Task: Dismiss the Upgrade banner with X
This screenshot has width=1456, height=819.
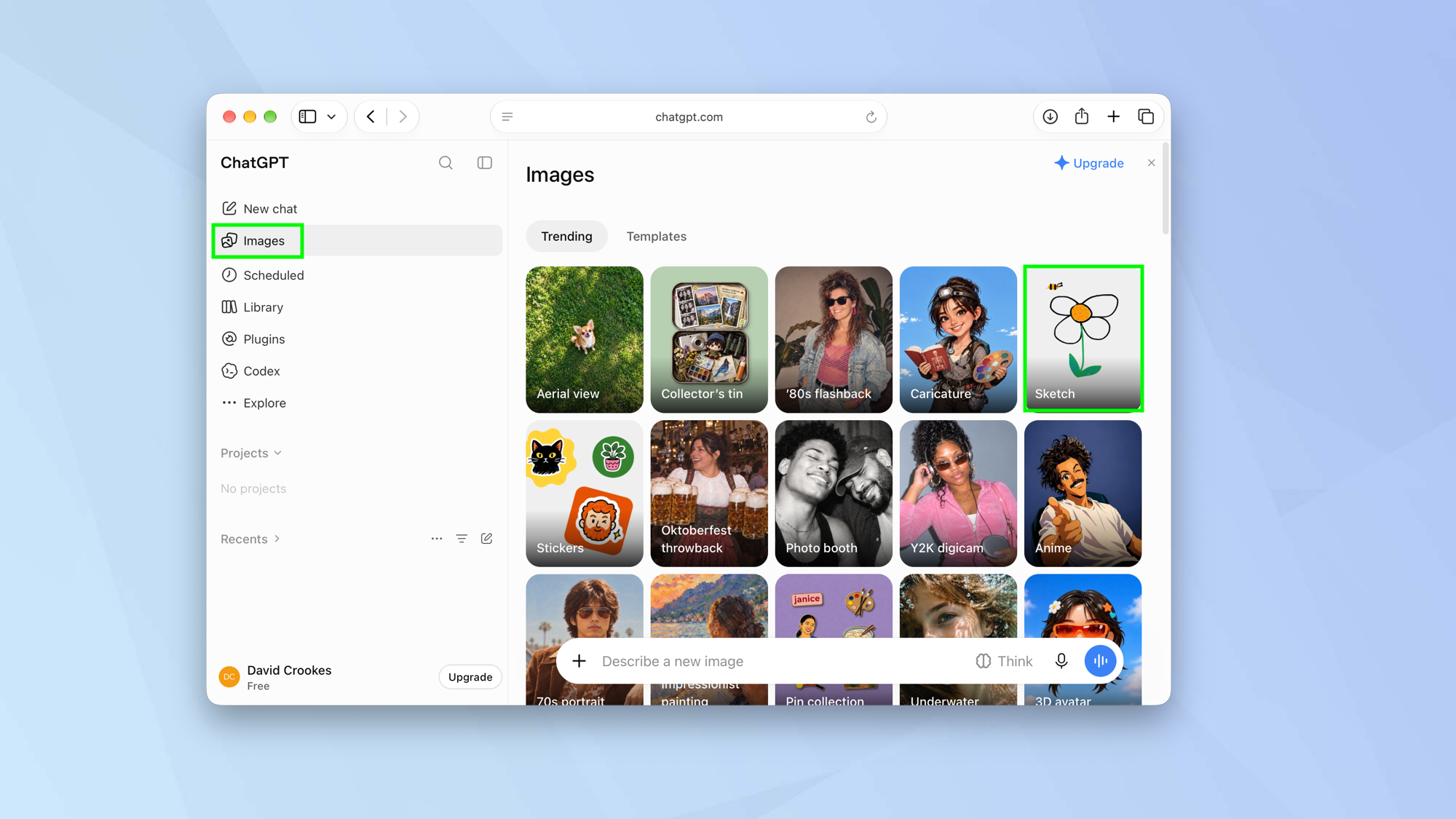Action: pos(1152,163)
